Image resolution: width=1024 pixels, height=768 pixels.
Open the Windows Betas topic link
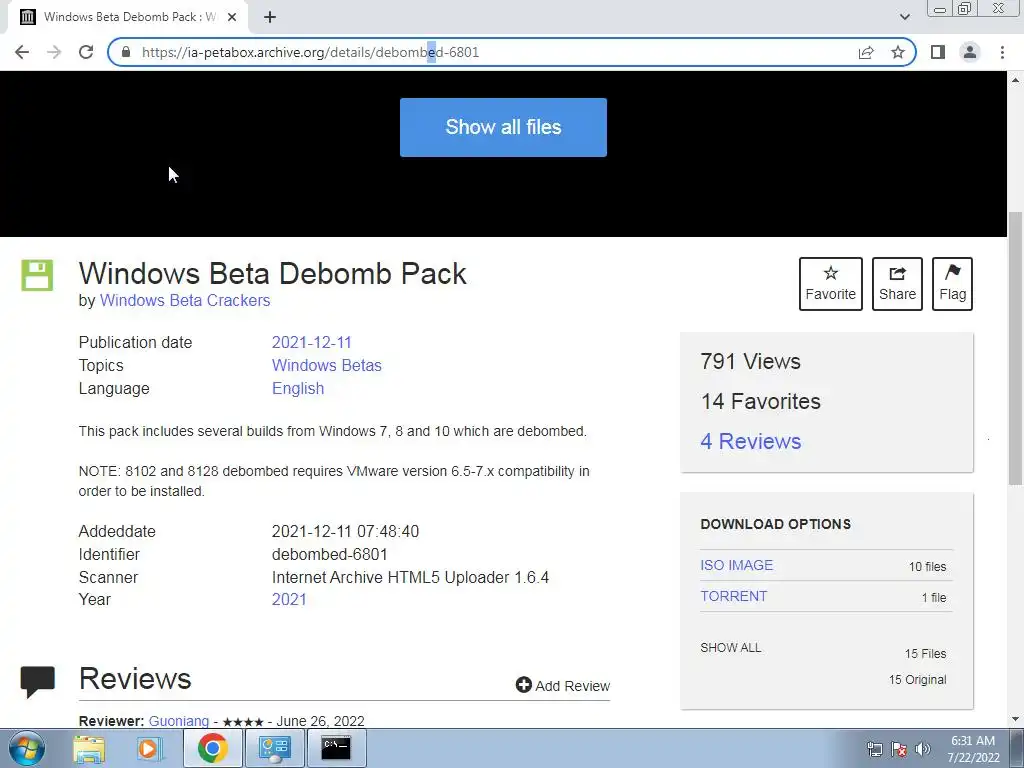coord(327,365)
